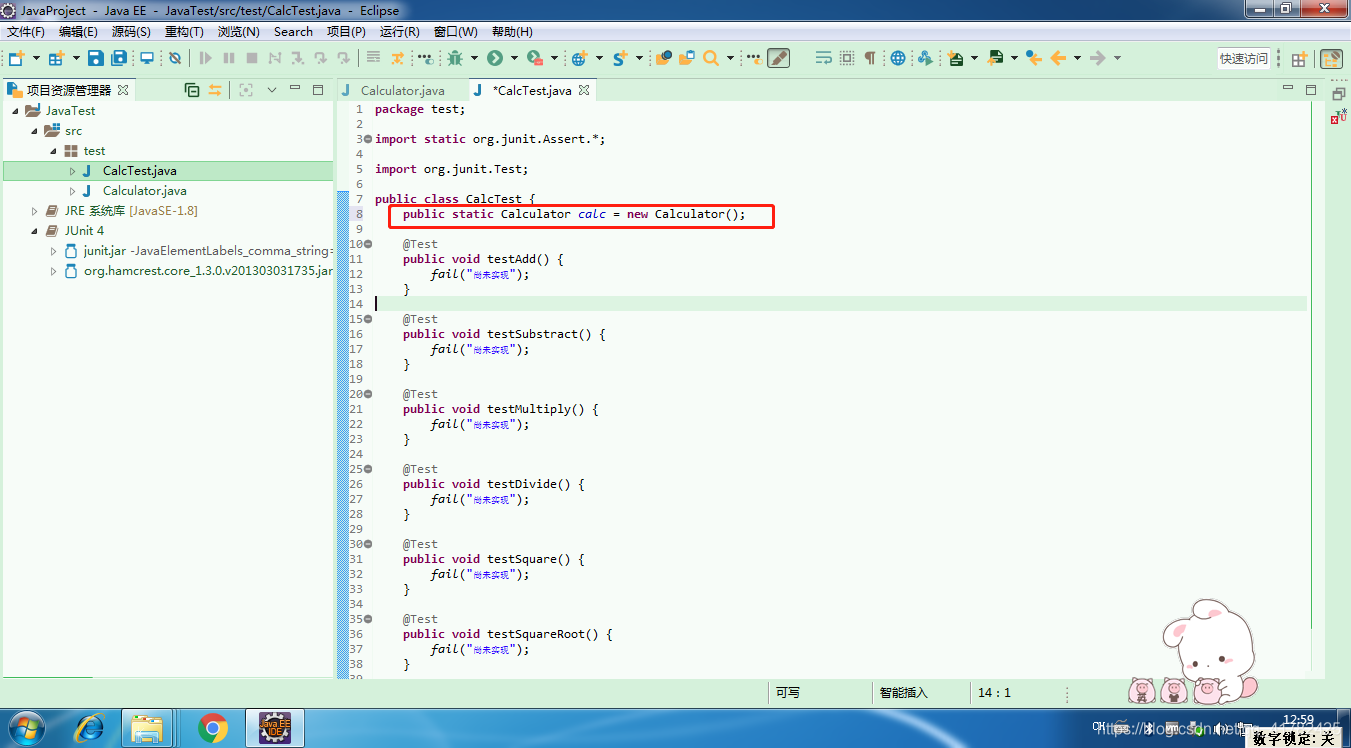Screen dimensions: 1351x748
Task: Click the 可写 status bar field
Action: coord(787,692)
